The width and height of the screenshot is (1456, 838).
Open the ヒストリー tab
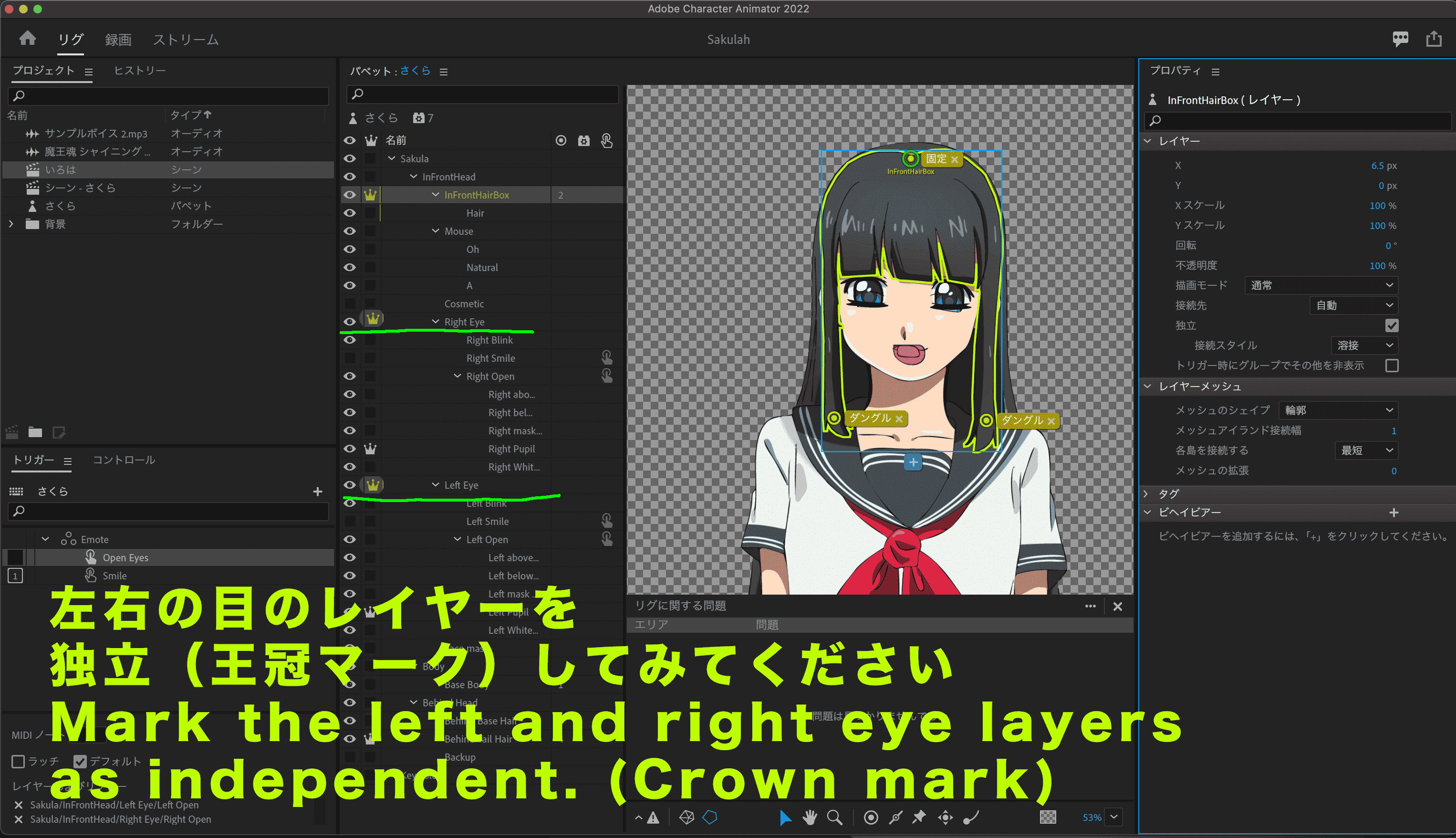tap(139, 70)
